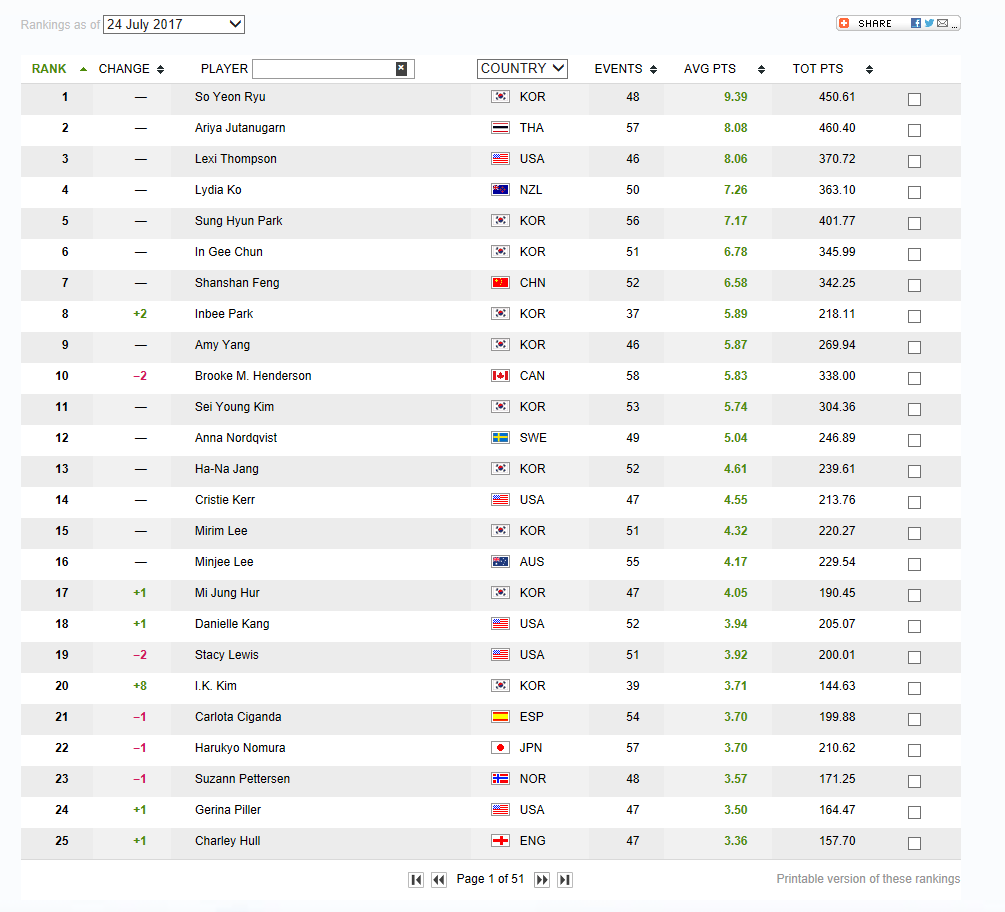
Task: Sort by Tot Pts column arrows
Action: pyautogui.click(x=869, y=69)
